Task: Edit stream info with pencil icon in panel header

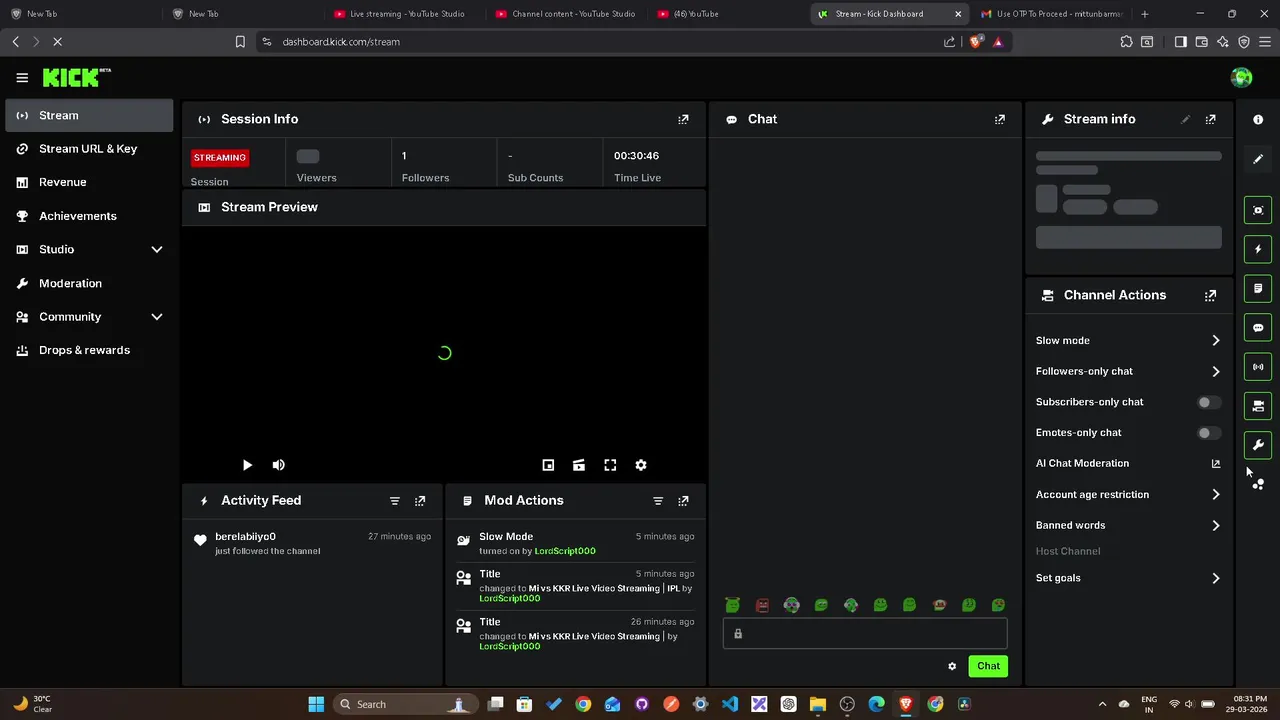Action: tap(1186, 119)
